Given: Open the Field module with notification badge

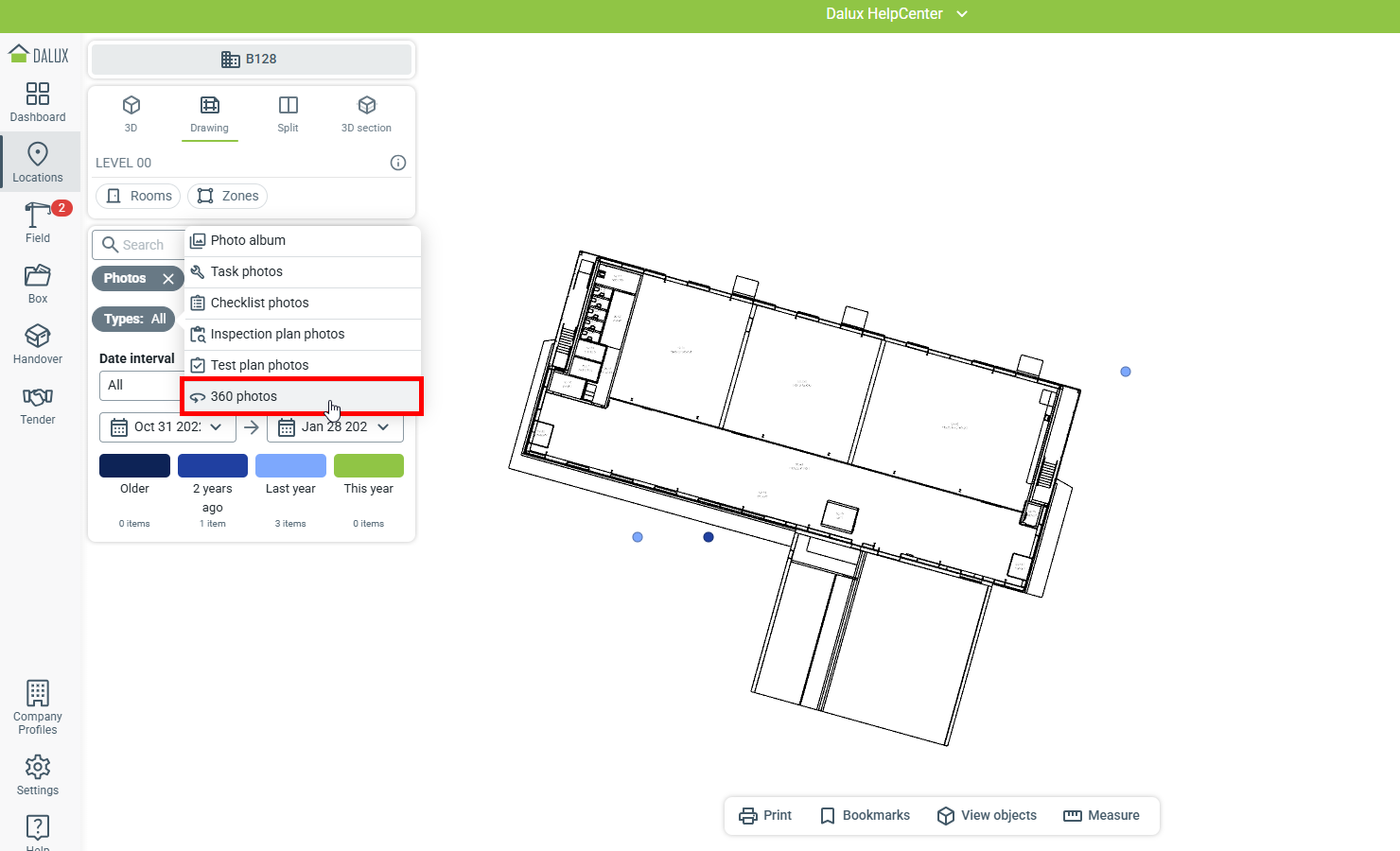Looking at the screenshot, I should pyautogui.click(x=38, y=222).
